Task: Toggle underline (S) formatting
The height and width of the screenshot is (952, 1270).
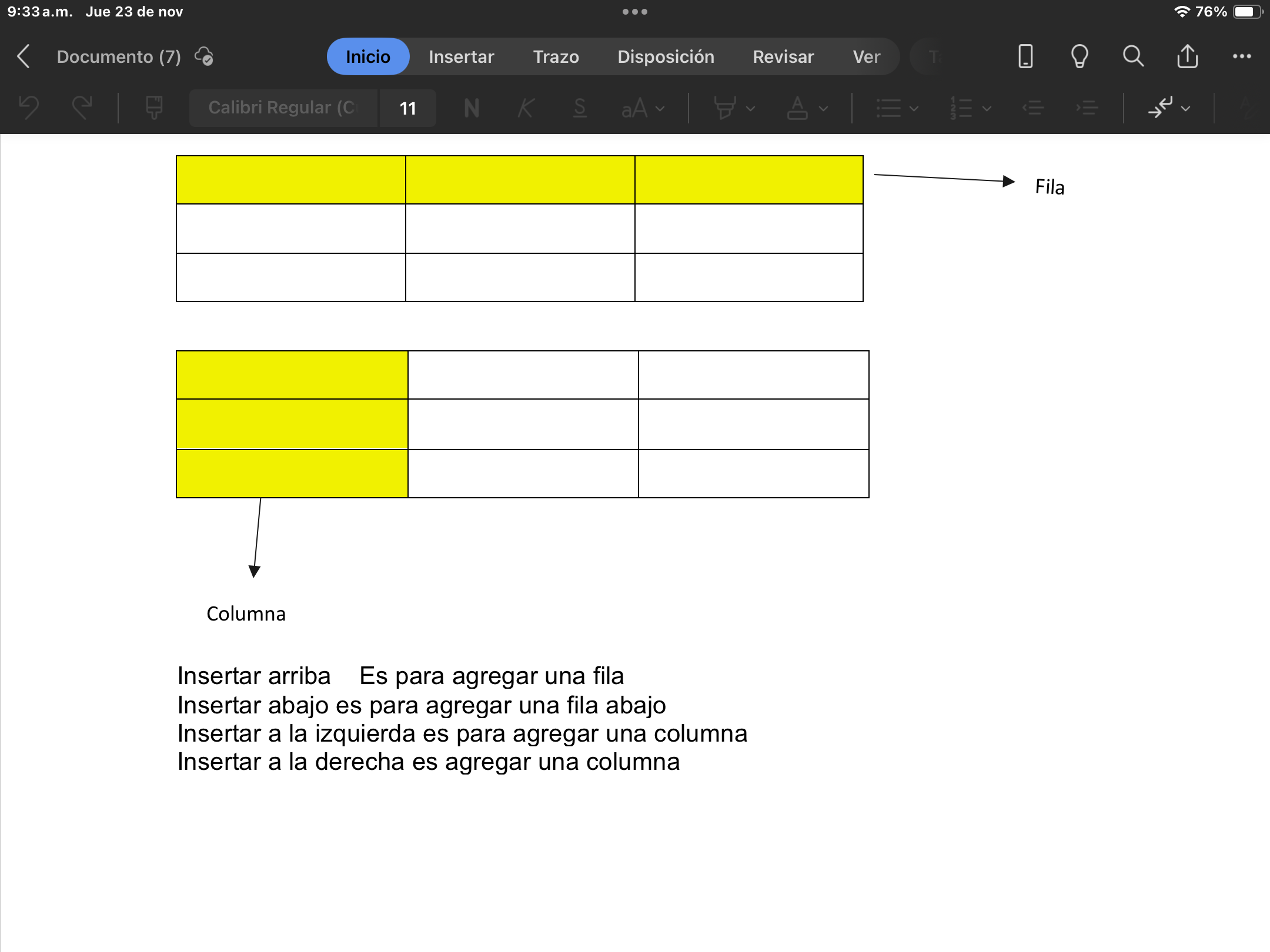Action: pyautogui.click(x=580, y=108)
